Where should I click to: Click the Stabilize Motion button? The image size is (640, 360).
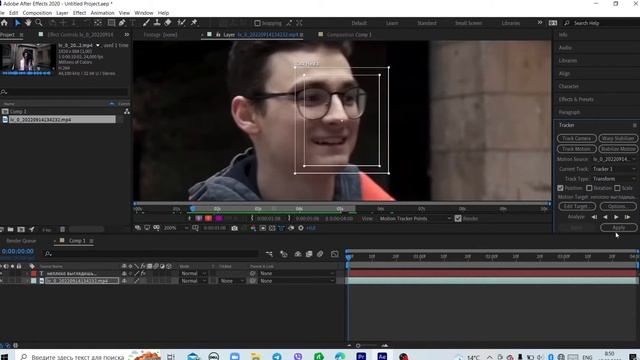(618, 149)
